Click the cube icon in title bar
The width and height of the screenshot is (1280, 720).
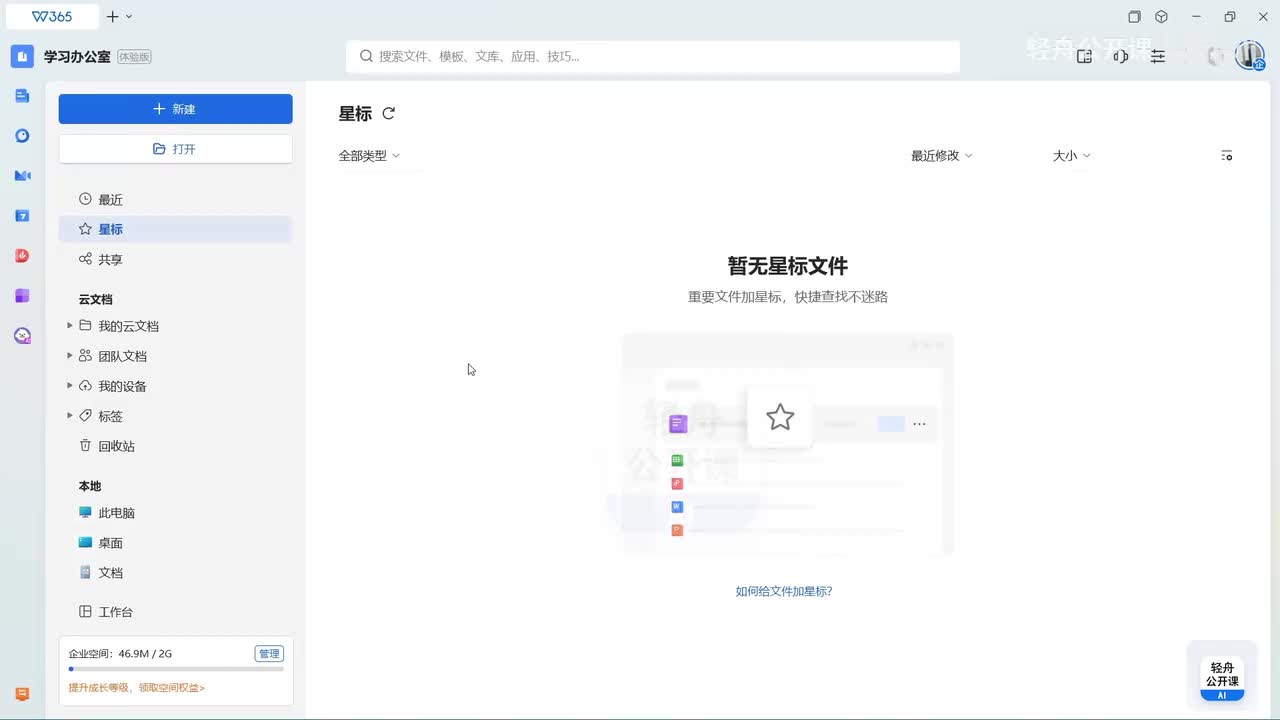(1161, 16)
